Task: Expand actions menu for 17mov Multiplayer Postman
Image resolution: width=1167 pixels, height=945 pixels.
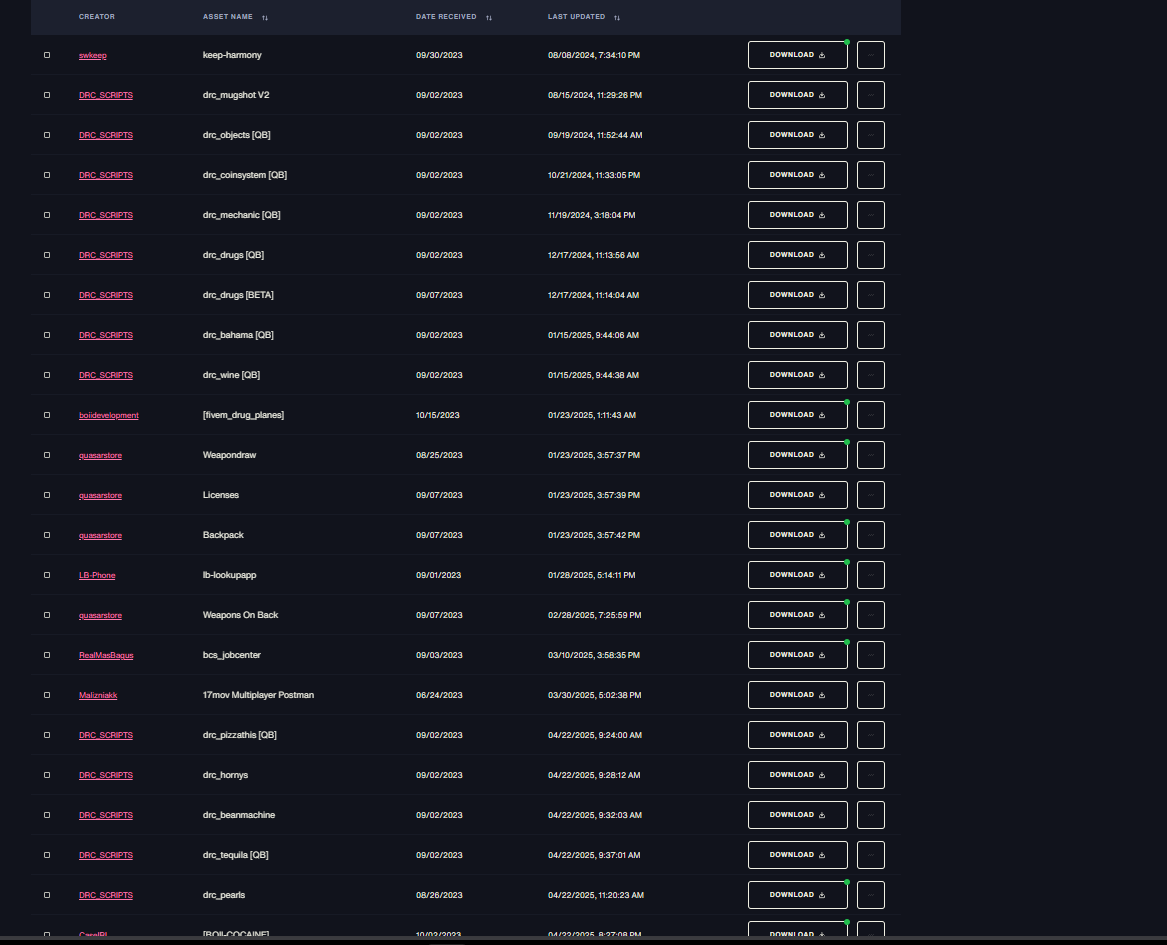Action: point(871,695)
